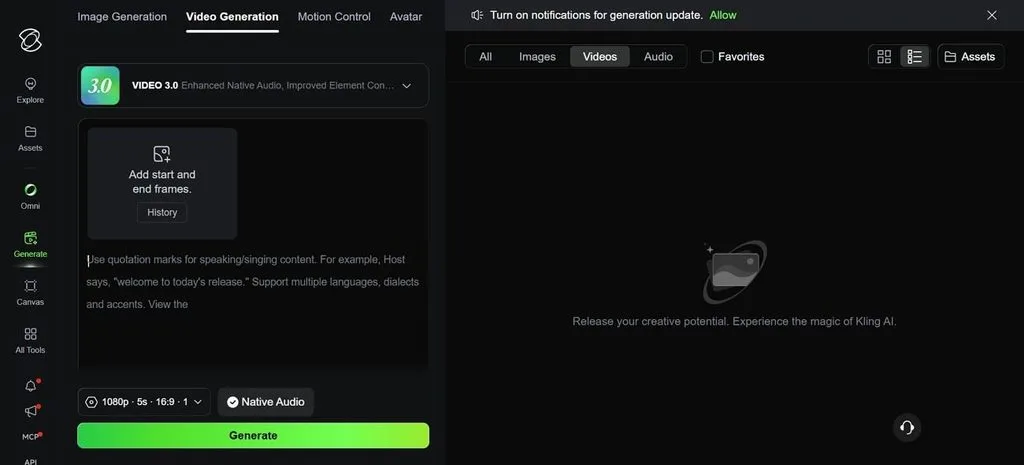
Task: Open the customer support headset icon
Action: click(x=906, y=428)
